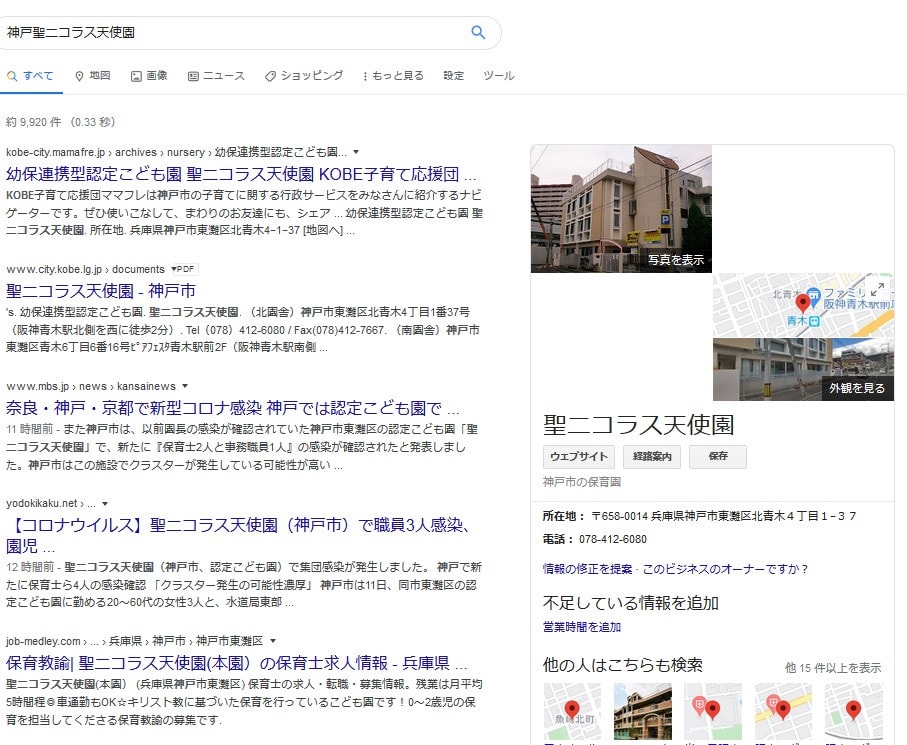Click the 経路案内 button
This screenshot has width=907, height=745.
652,456
